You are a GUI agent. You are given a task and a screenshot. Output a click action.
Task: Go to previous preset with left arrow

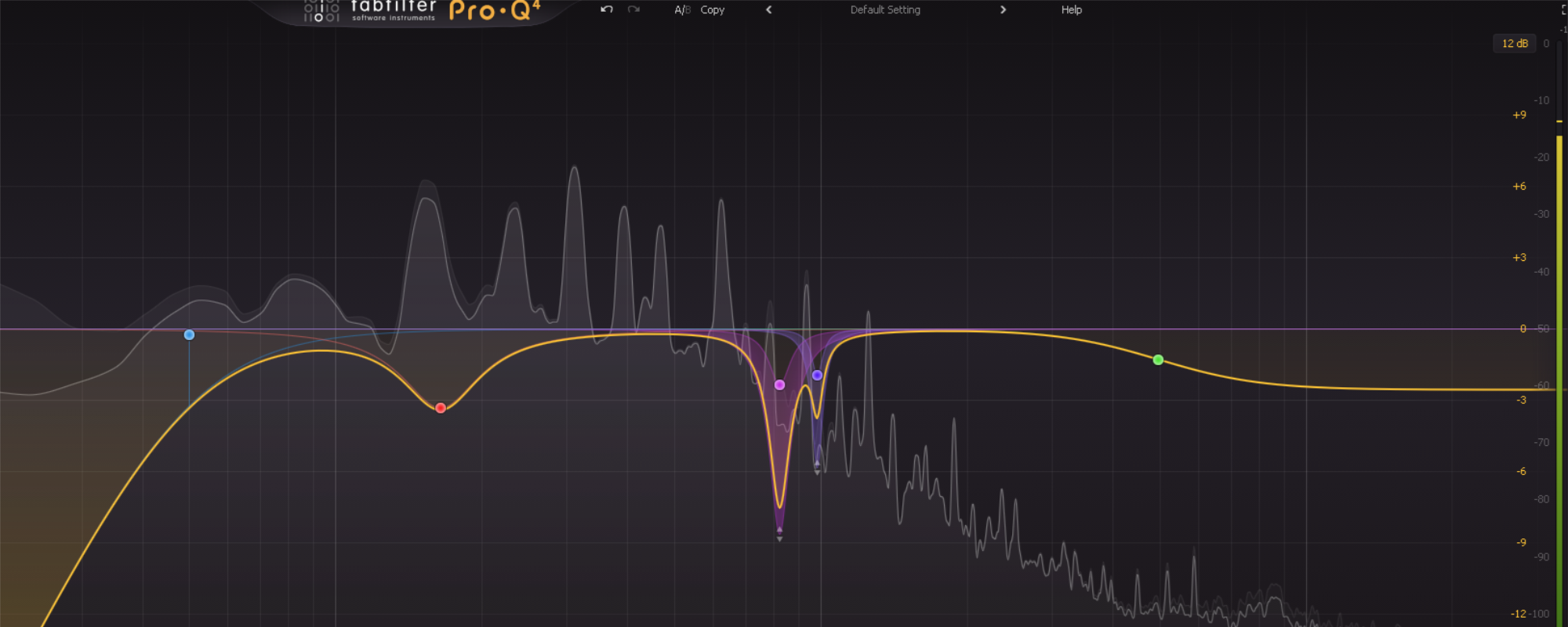pyautogui.click(x=768, y=10)
